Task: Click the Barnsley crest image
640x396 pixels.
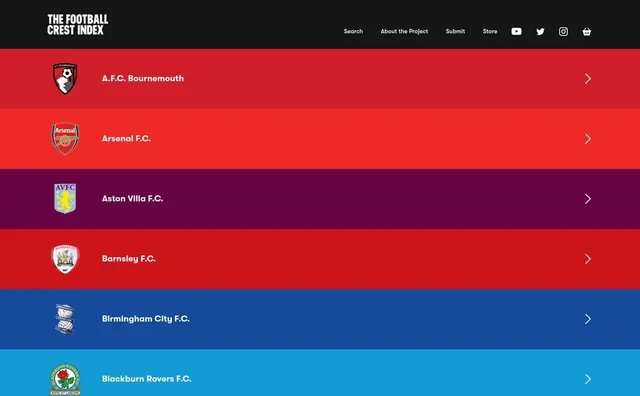Action: tap(65, 259)
